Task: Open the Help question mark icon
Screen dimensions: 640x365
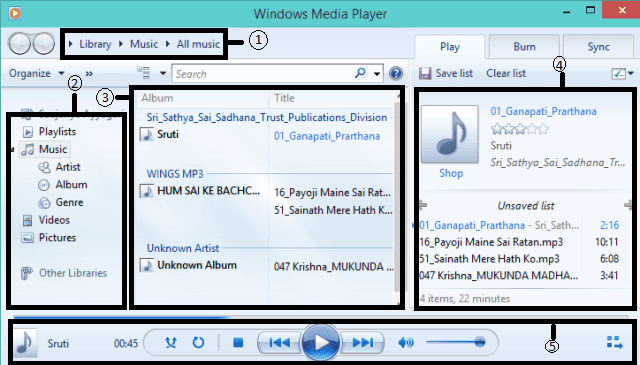Action: pos(396,73)
